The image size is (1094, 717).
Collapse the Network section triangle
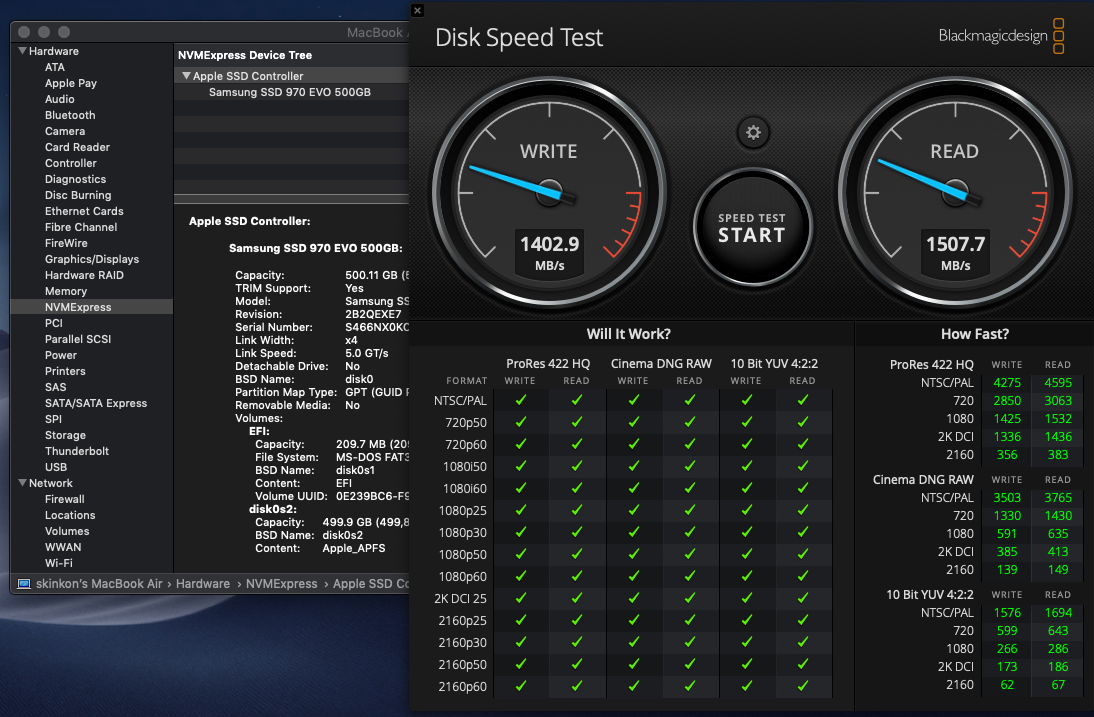point(22,483)
